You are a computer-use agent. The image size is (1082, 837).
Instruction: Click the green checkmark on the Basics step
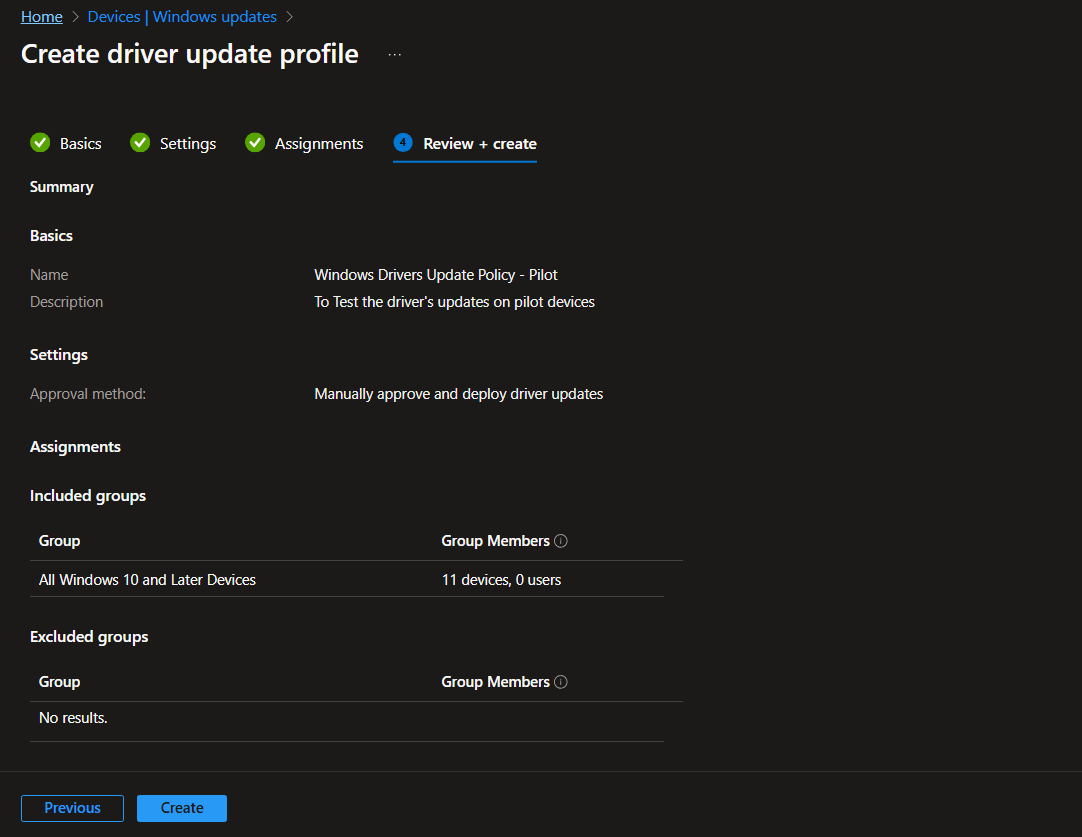39,143
